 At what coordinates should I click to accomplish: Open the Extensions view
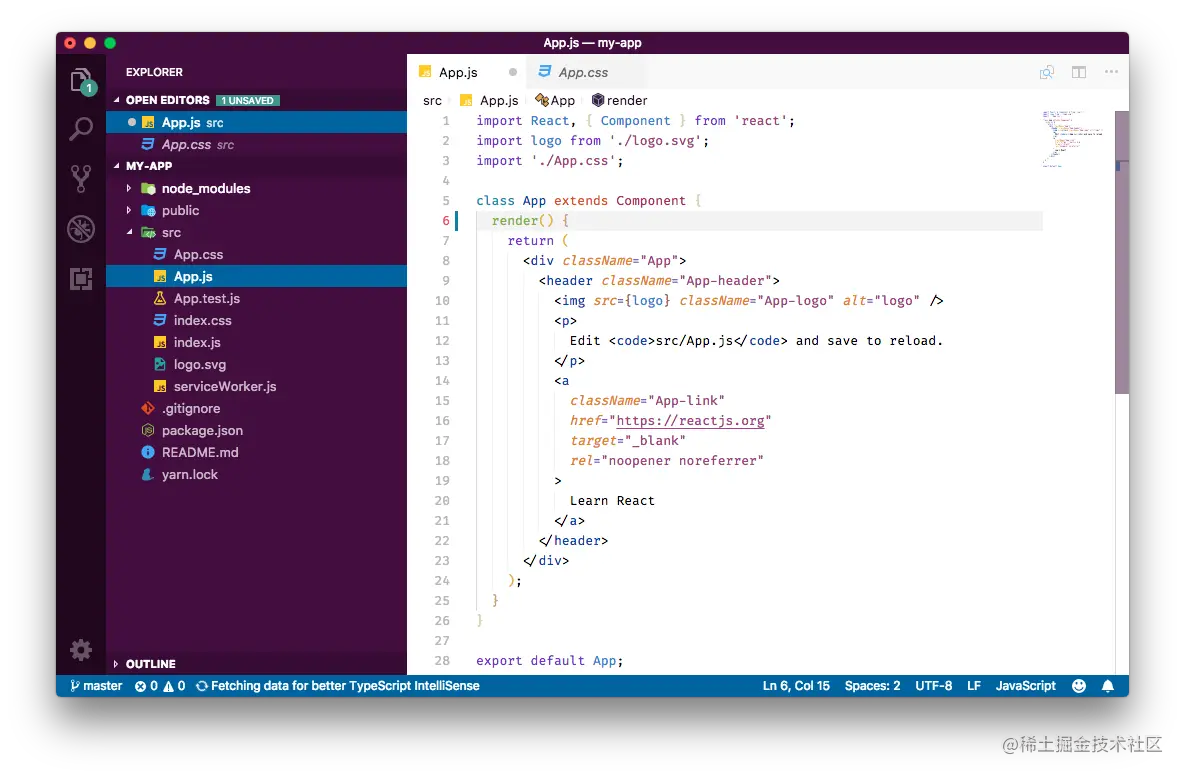(81, 279)
